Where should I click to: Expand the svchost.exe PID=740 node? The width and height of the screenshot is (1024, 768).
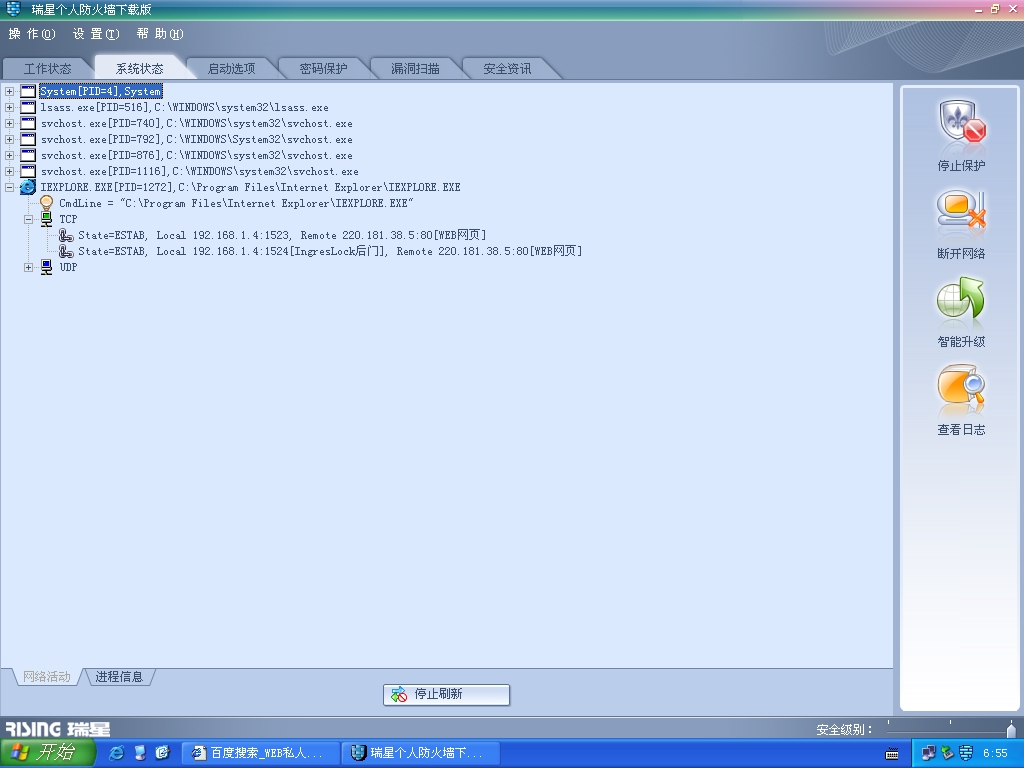pyautogui.click(x=9, y=123)
